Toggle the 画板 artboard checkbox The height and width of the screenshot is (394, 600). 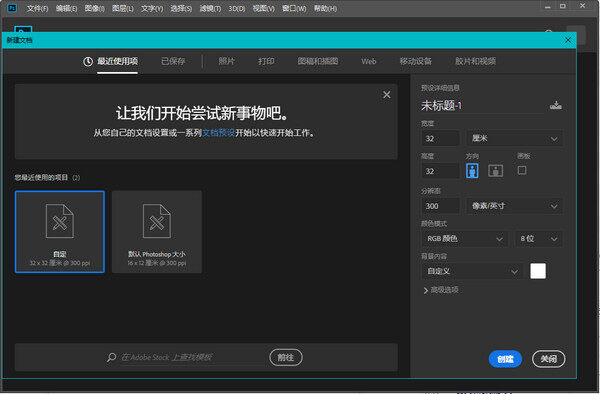[x=522, y=170]
